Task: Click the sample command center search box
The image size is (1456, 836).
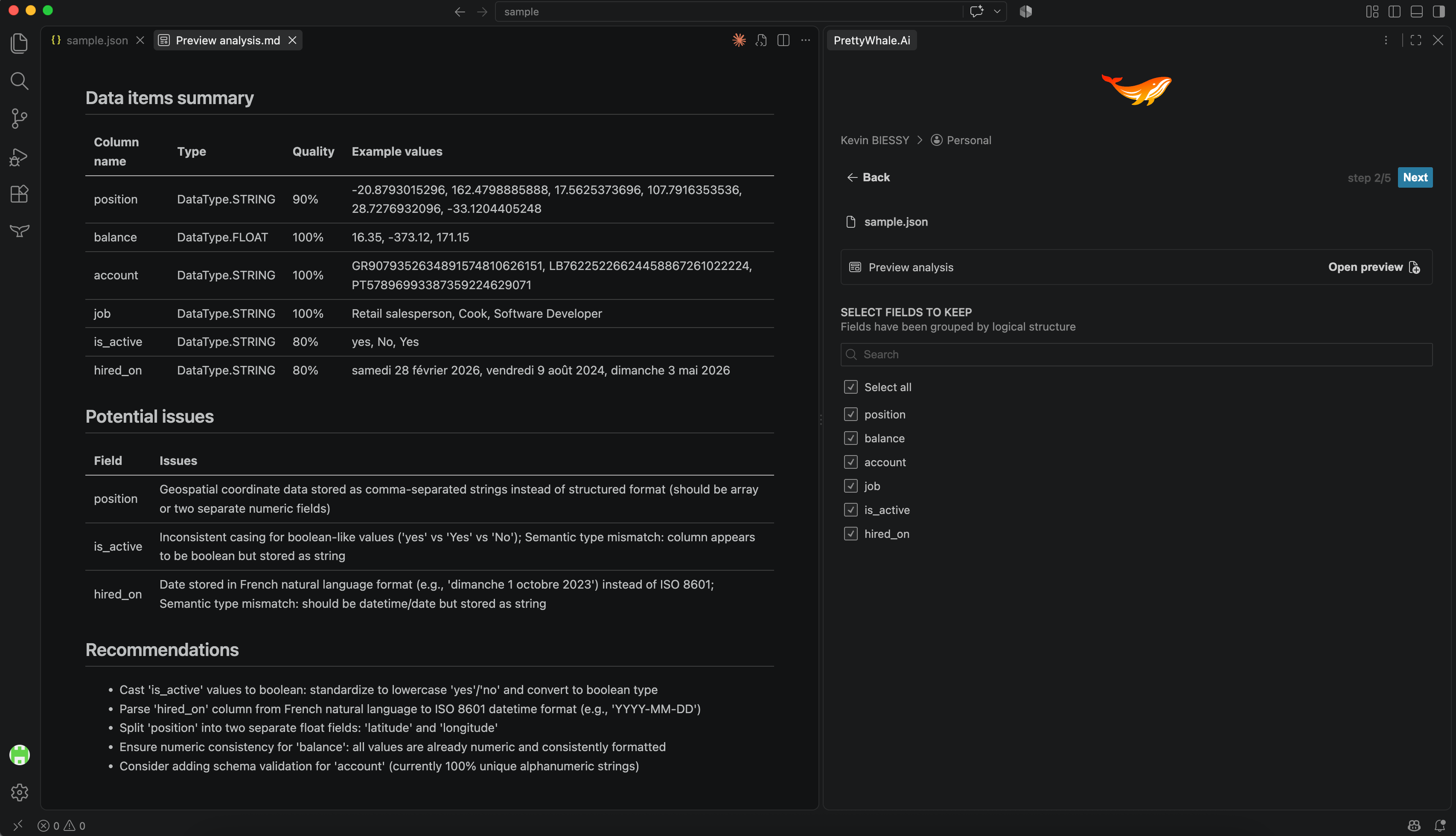Action: 728,12
